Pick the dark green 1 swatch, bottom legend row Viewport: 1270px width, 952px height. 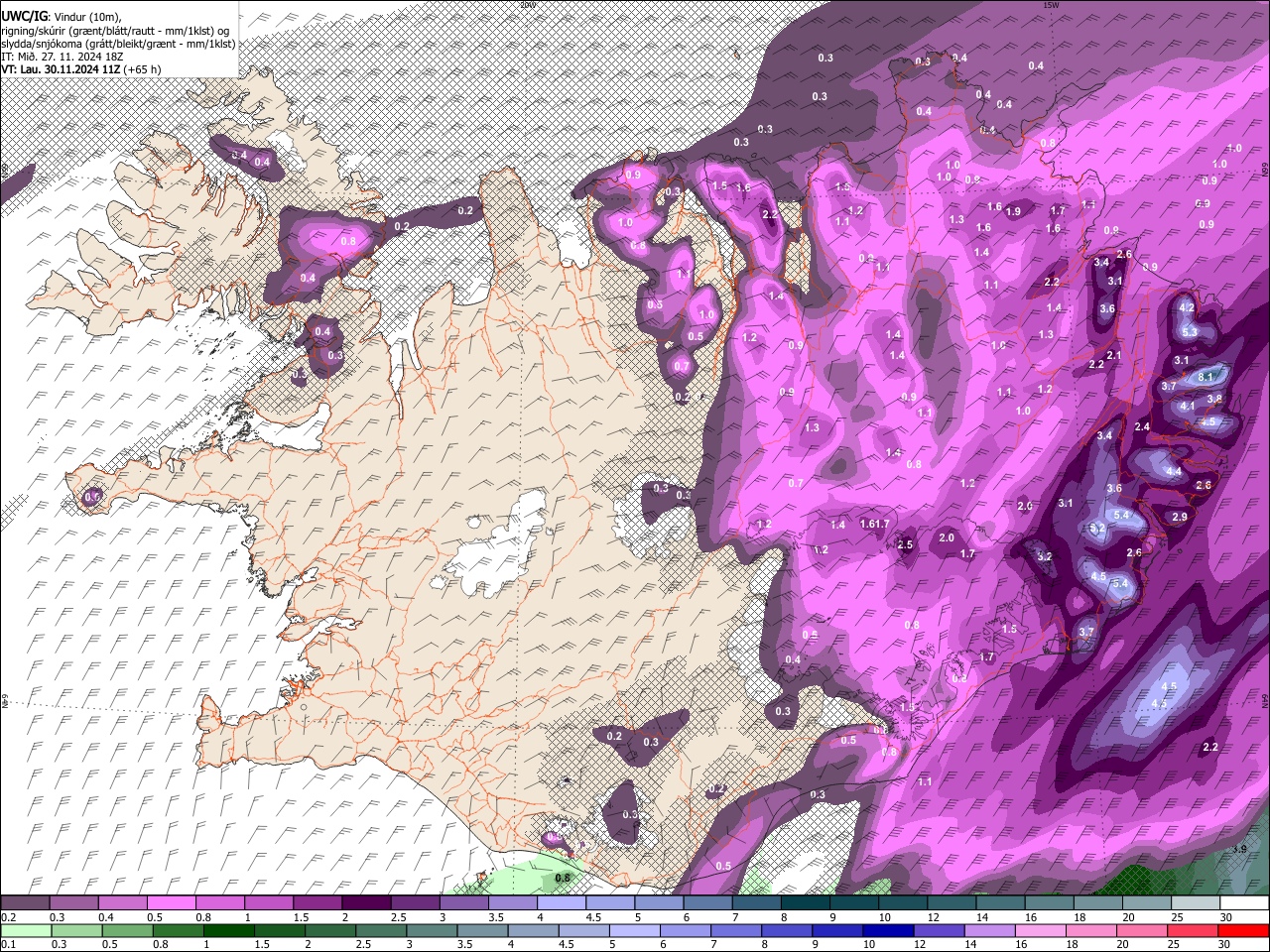tap(228, 931)
